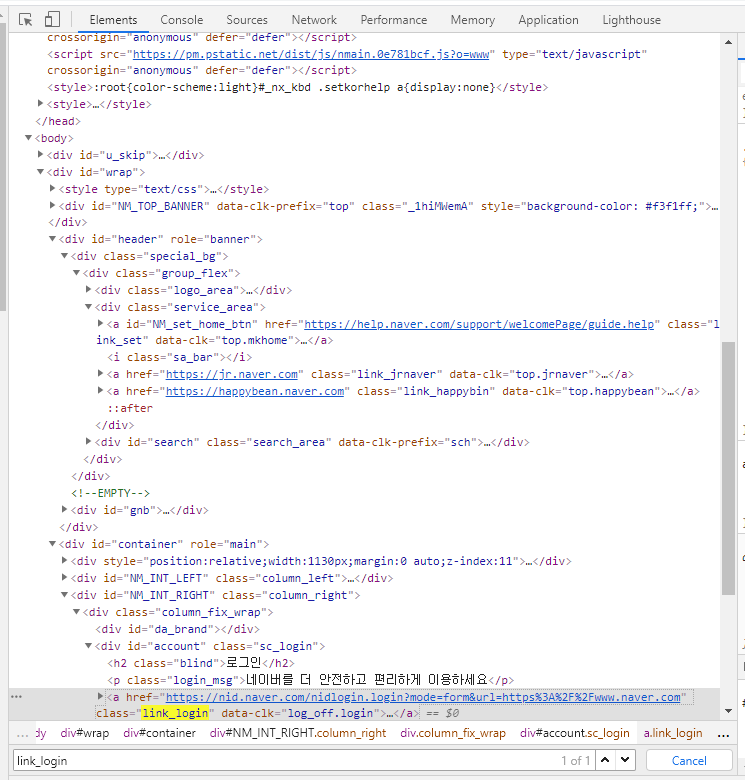Image resolution: width=745 pixels, height=780 pixels.
Task: Select the p class login_msg row
Action: click(310, 680)
